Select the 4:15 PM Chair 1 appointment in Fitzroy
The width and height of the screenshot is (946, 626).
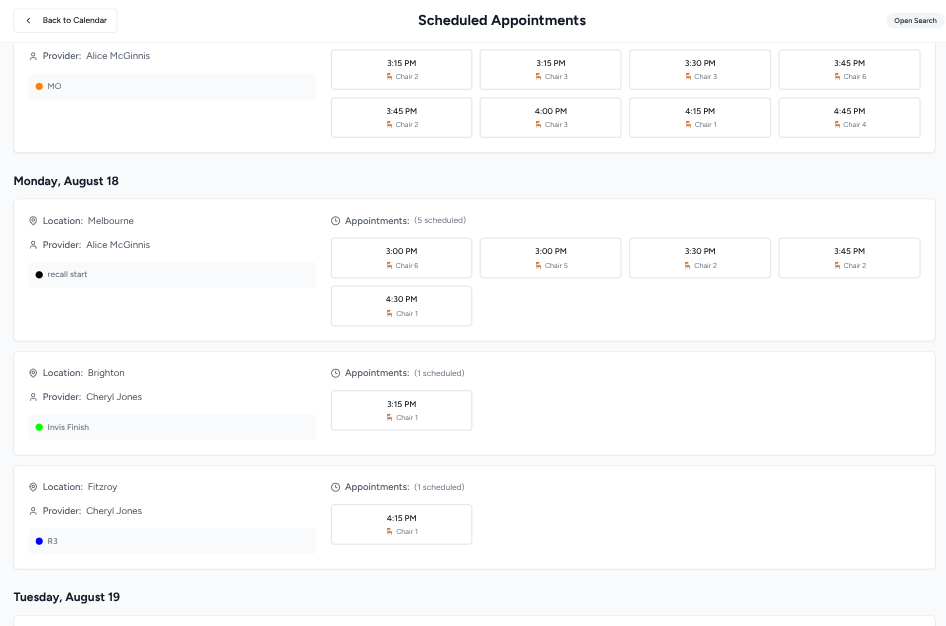[x=401, y=524]
